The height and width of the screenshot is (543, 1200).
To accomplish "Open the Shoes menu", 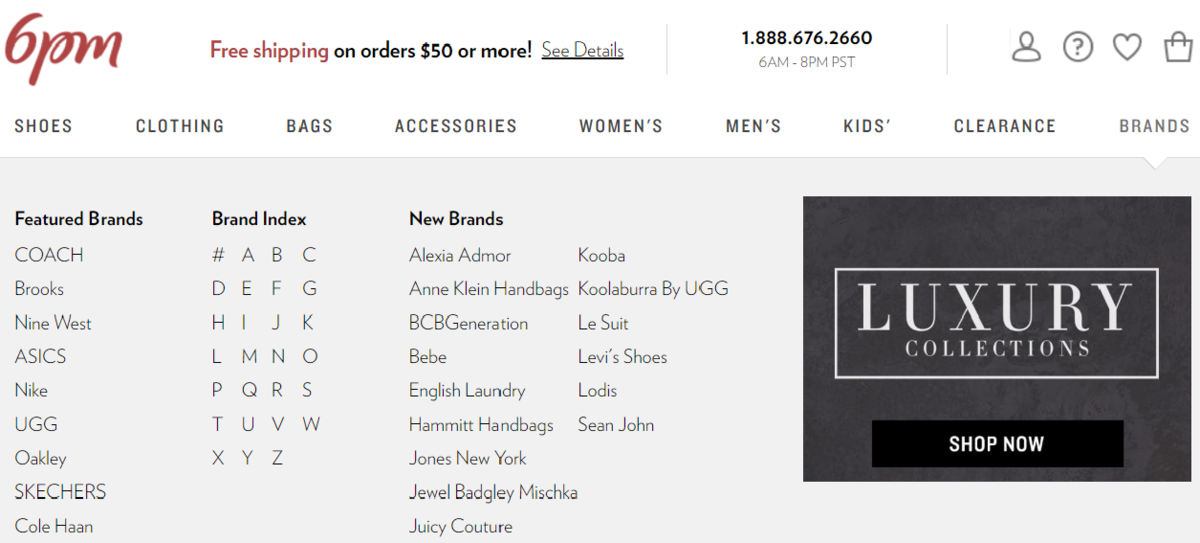I will [x=43, y=126].
